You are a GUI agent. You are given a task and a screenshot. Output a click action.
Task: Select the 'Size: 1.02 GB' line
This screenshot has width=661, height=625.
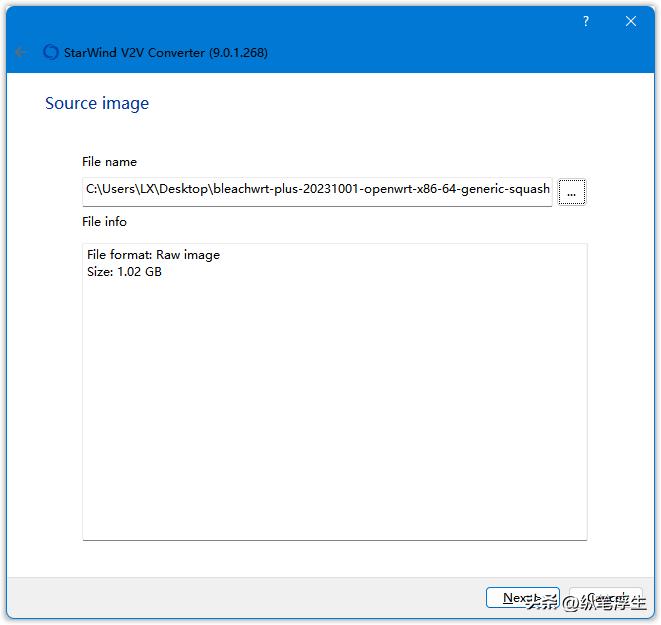tap(124, 272)
